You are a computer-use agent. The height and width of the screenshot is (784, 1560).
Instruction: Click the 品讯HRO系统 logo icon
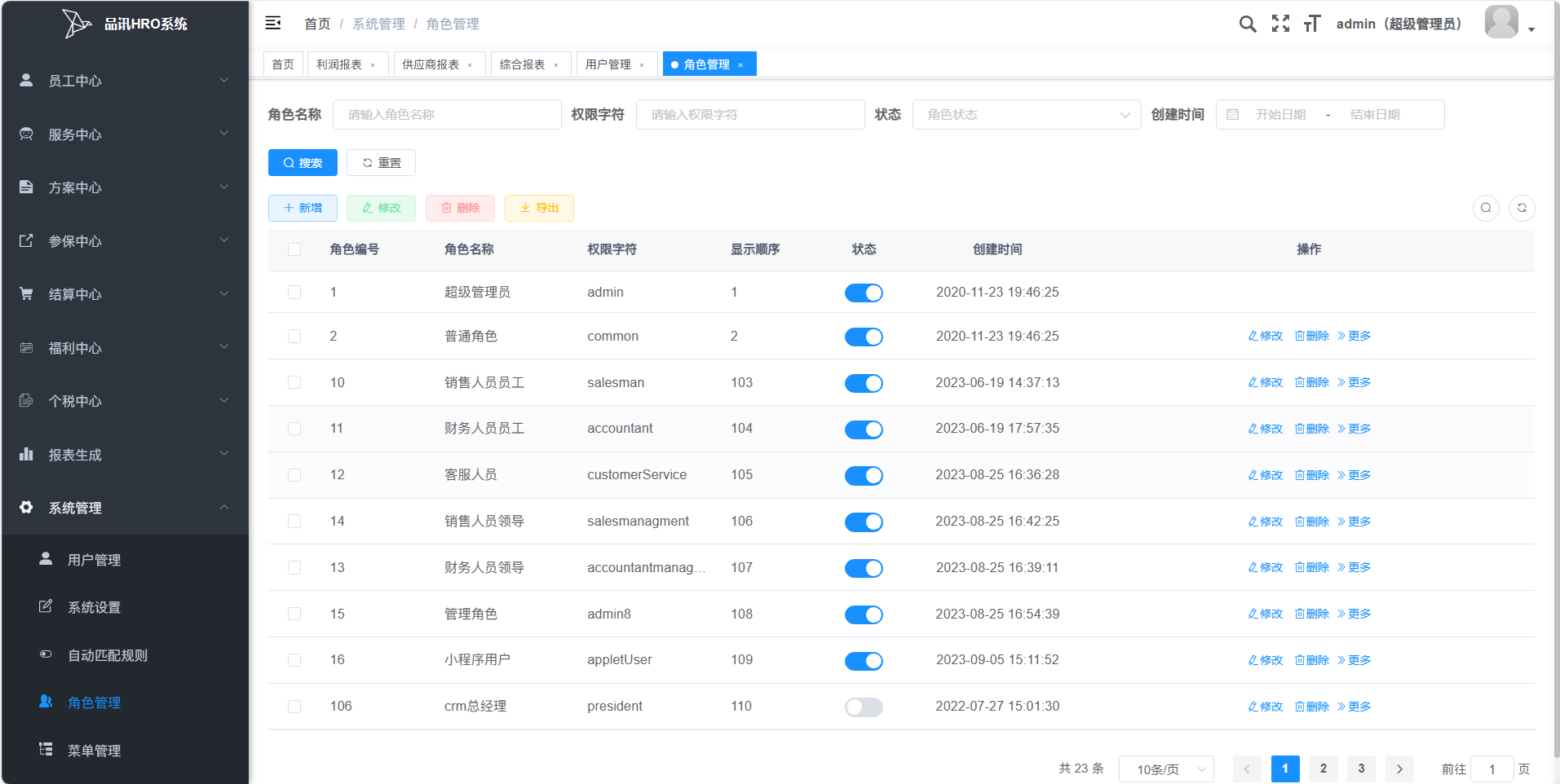[x=77, y=24]
